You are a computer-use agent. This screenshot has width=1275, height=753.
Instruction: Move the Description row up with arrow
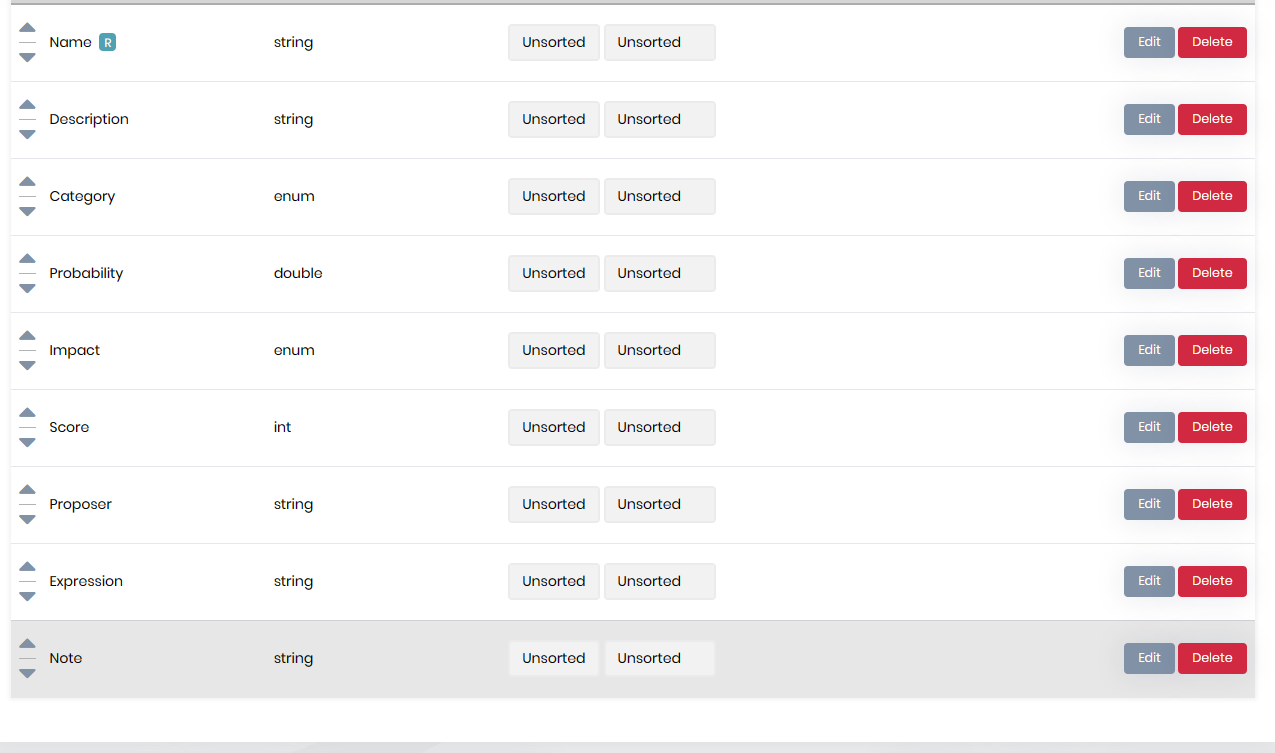(x=27, y=105)
